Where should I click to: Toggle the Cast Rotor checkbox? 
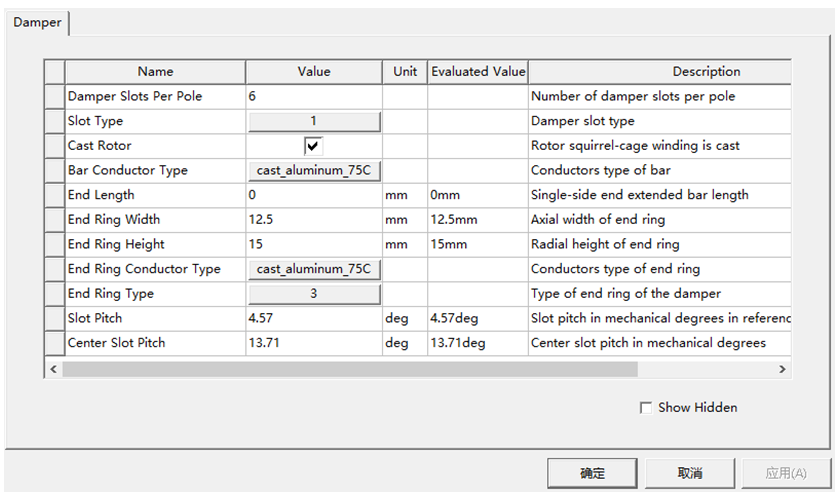coord(313,146)
